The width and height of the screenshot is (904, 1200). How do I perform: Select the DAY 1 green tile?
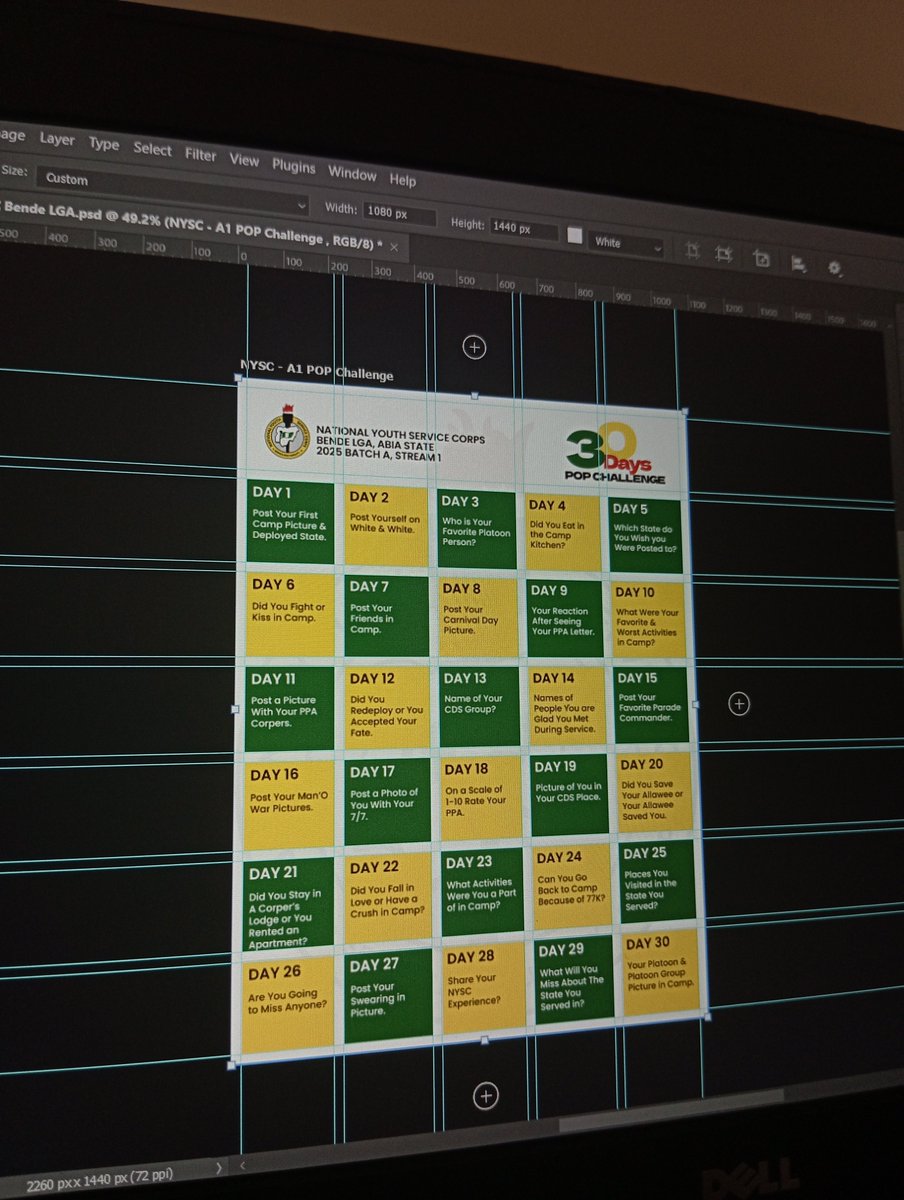290,521
